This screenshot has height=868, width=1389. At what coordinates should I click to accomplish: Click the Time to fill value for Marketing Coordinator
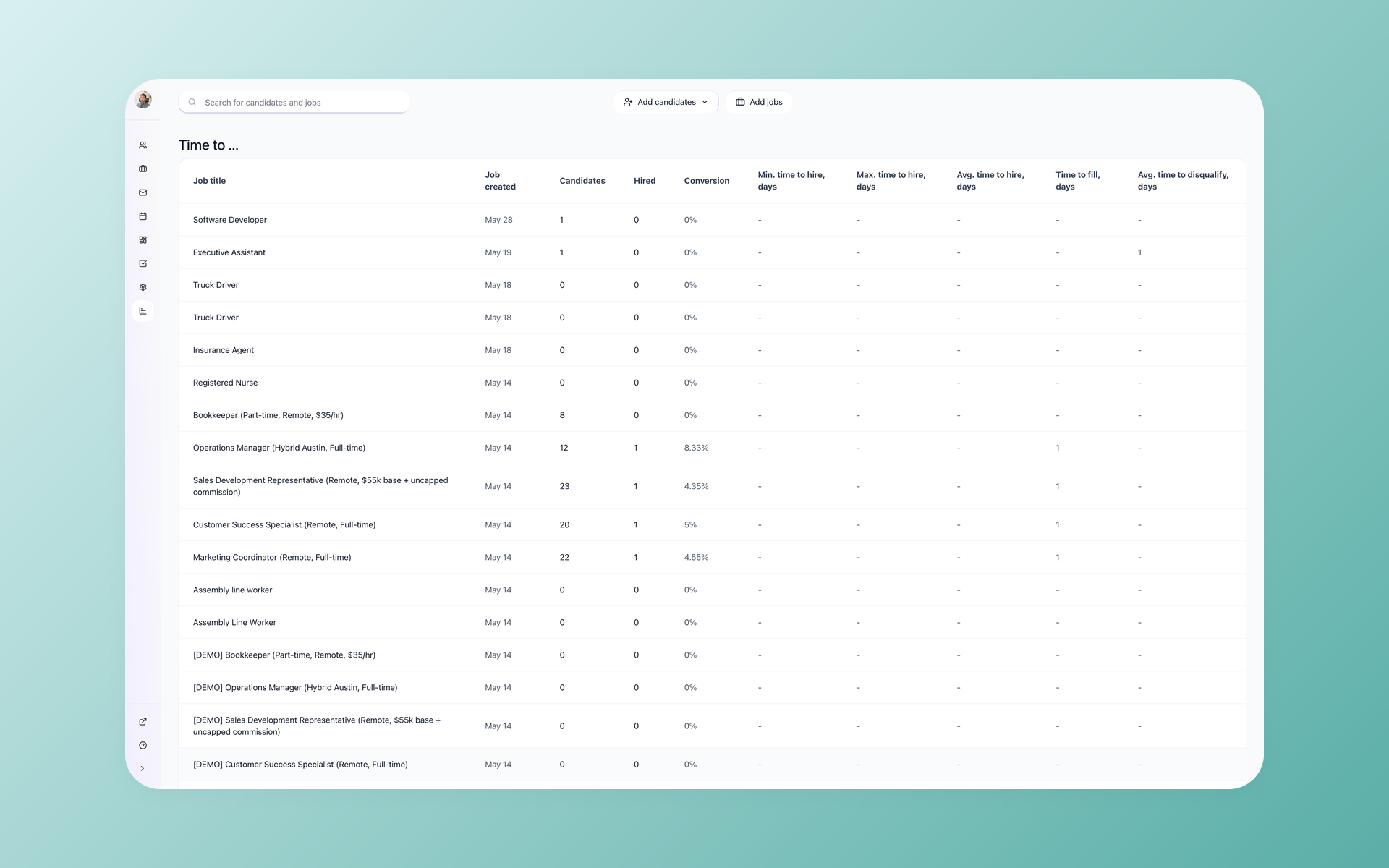click(1058, 557)
